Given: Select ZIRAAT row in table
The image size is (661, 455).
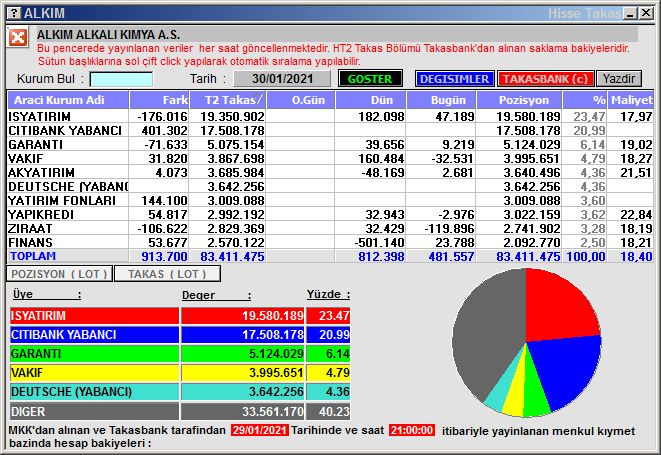Looking at the screenshot, I should coord(330,229).
